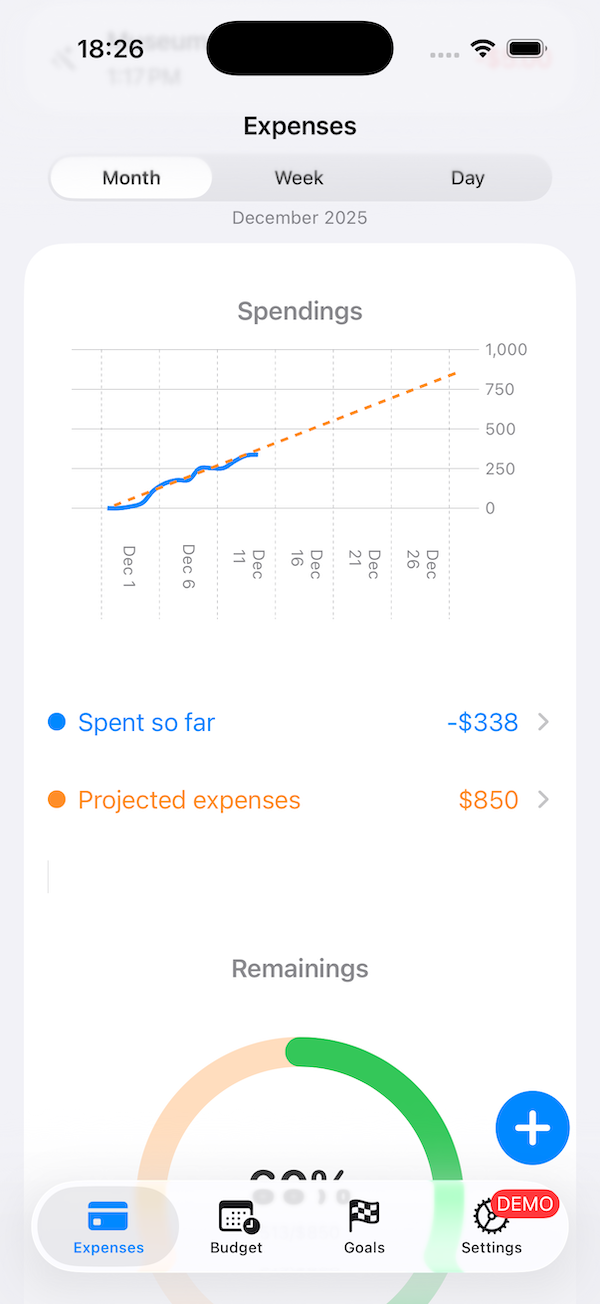Screen dimensions: 600x1304
Task: Switch spending view to Week
Action: click(x=298, y=177)
